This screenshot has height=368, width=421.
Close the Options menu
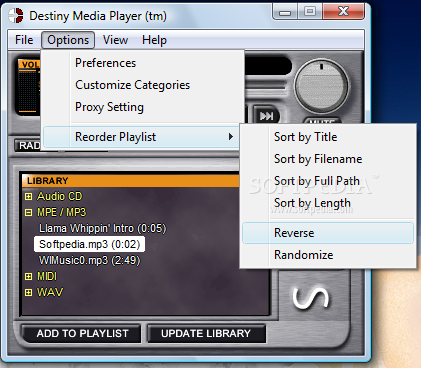point(68,40)
